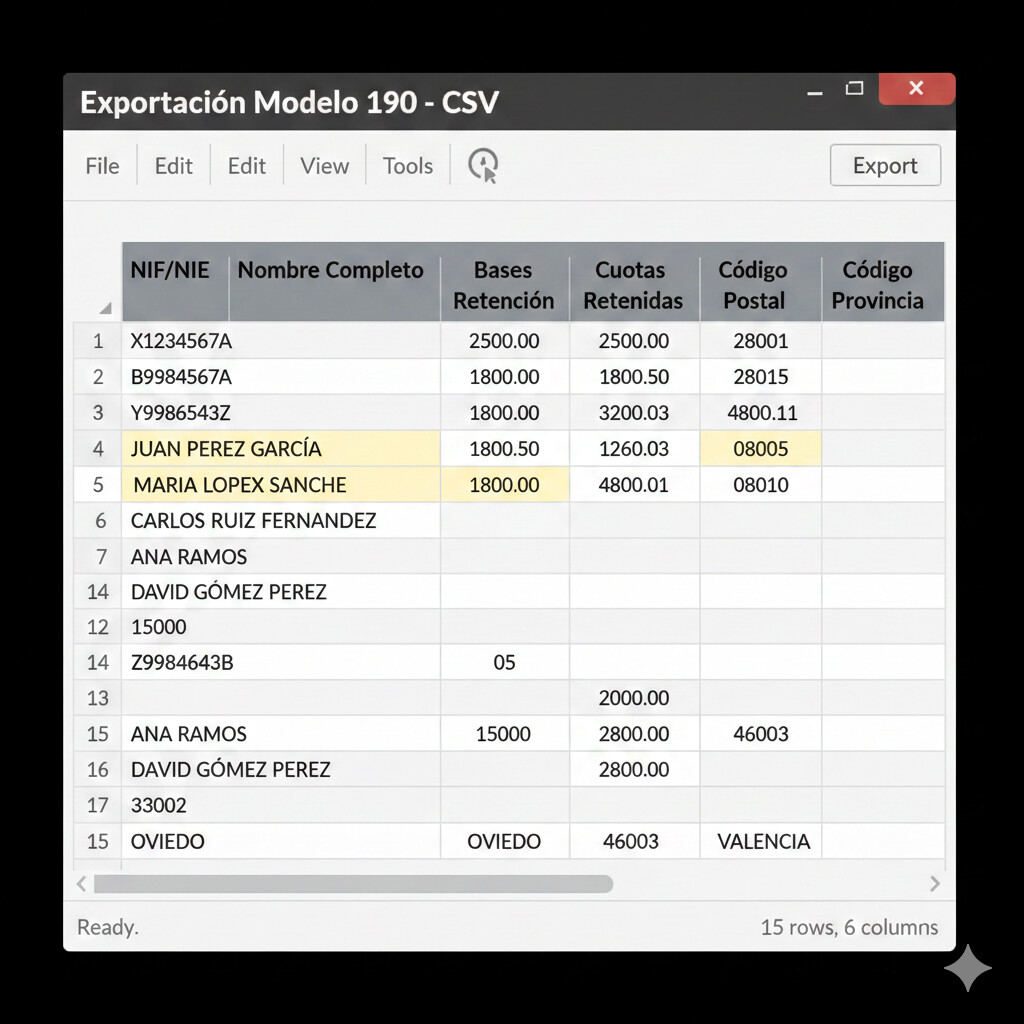Screen dimensions: 1024x1024
Task: Click the cell Y9986543Z
Action: (281, 413)
